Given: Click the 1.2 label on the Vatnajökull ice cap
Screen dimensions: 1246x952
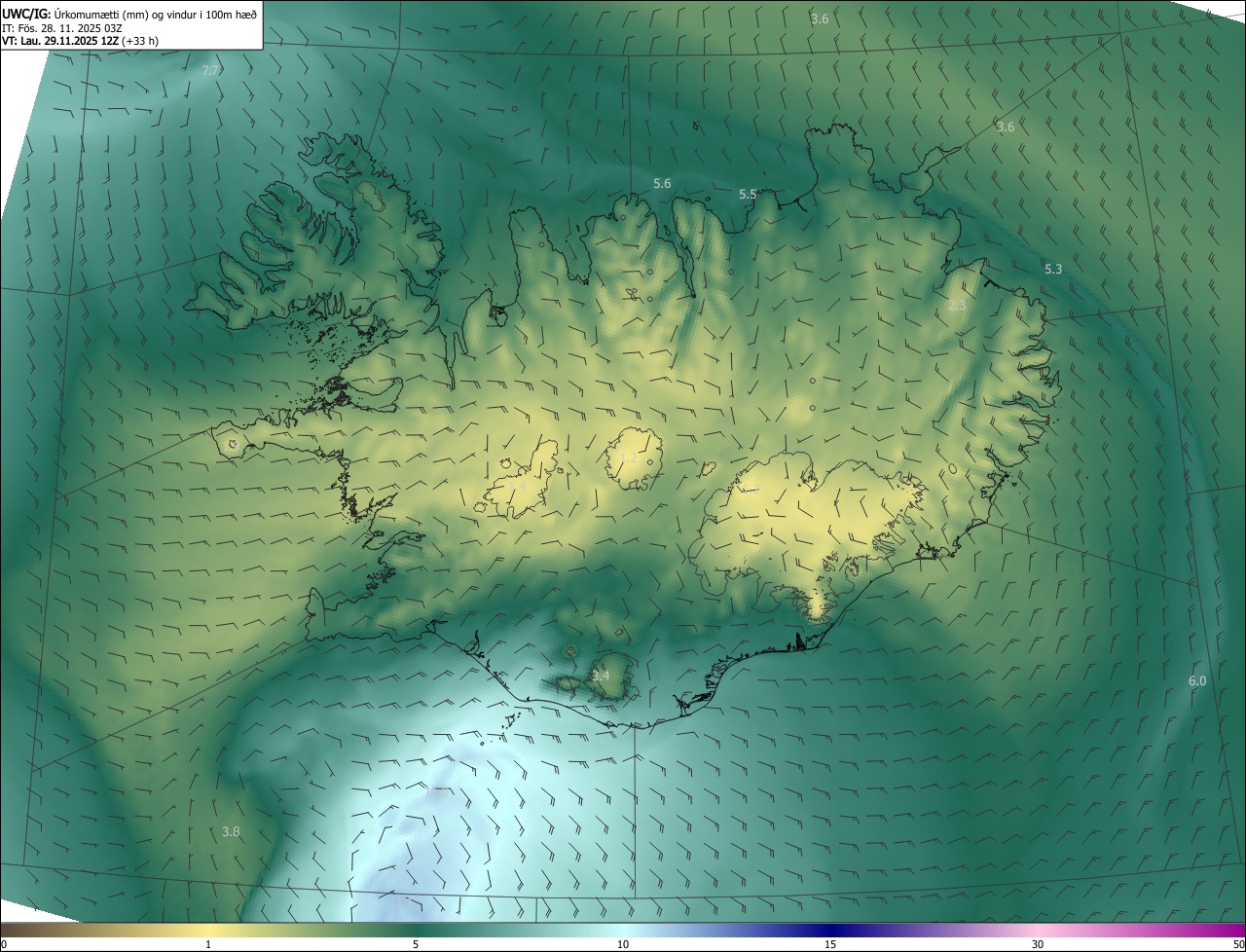Looking at the screenshot, I should click(751, 490).
